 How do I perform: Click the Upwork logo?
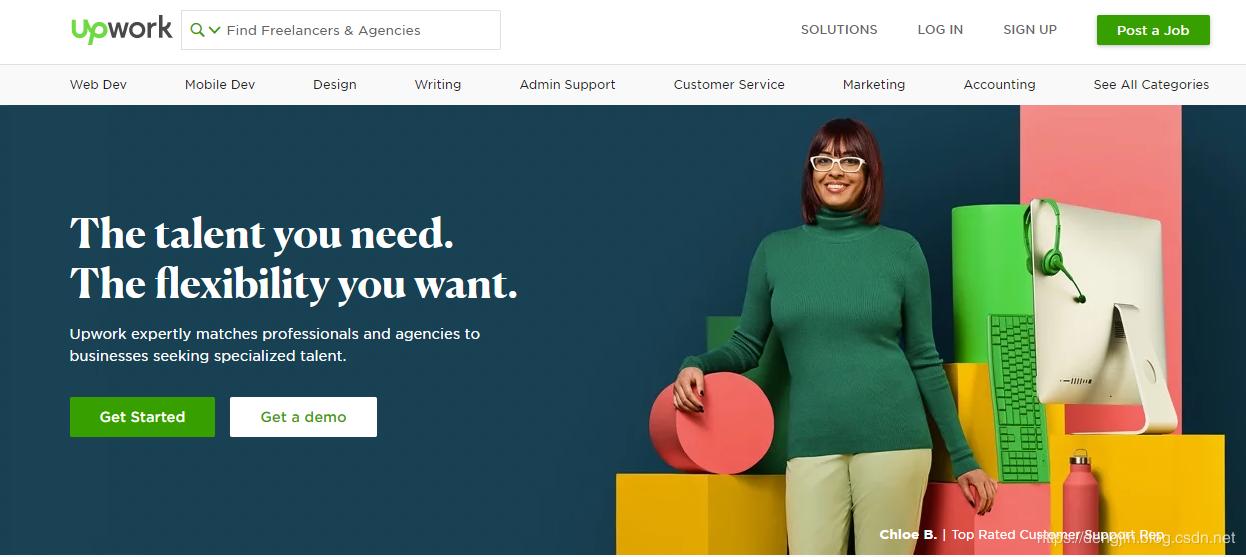(x=121, y=30)
